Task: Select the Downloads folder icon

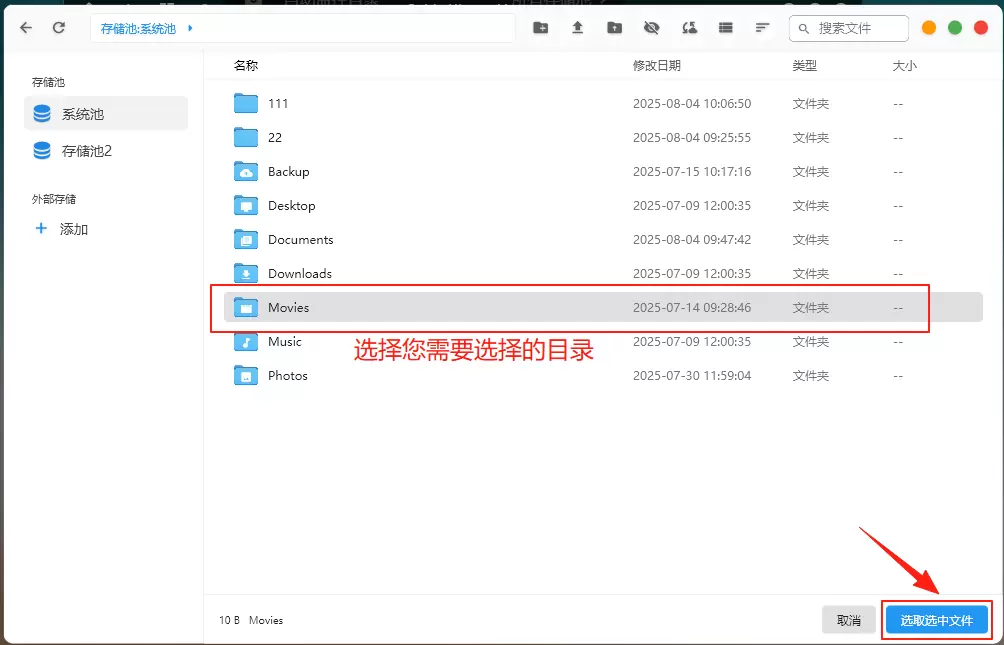Action: [x=246, y=273]
